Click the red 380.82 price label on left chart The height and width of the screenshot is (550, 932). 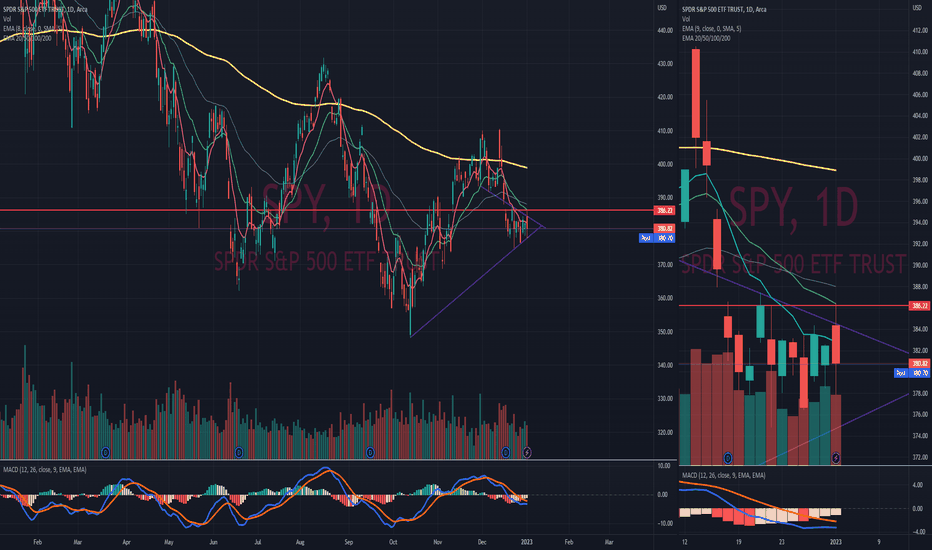(x=664, y=229)
